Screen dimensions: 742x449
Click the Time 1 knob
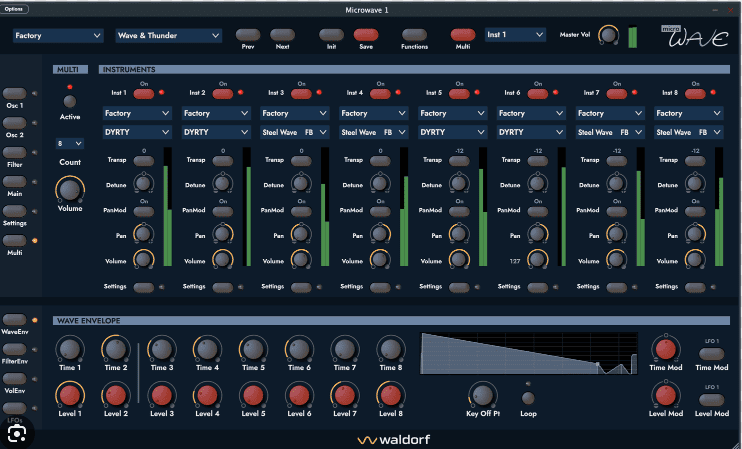70,350
